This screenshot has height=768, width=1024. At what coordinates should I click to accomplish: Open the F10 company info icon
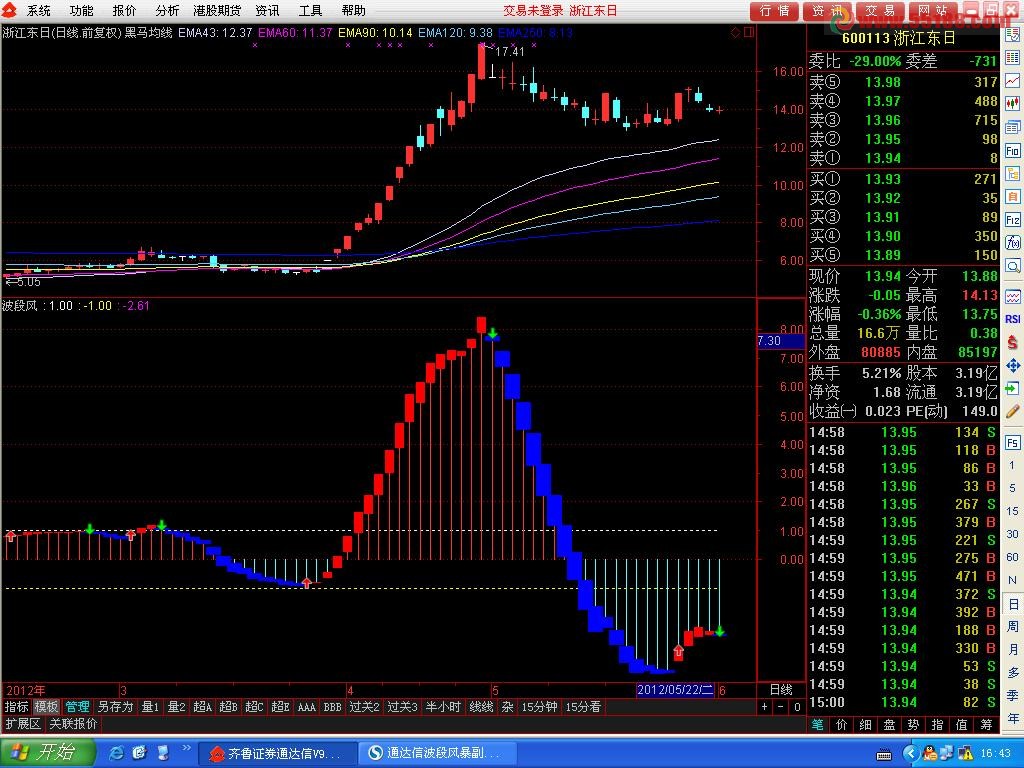1013,151
